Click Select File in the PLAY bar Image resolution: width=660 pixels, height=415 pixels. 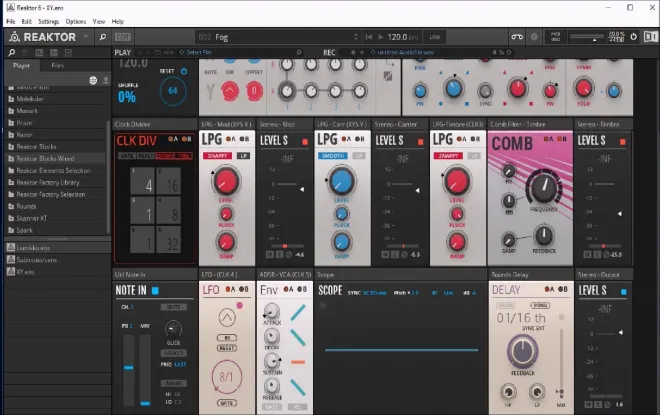[199, 53]
